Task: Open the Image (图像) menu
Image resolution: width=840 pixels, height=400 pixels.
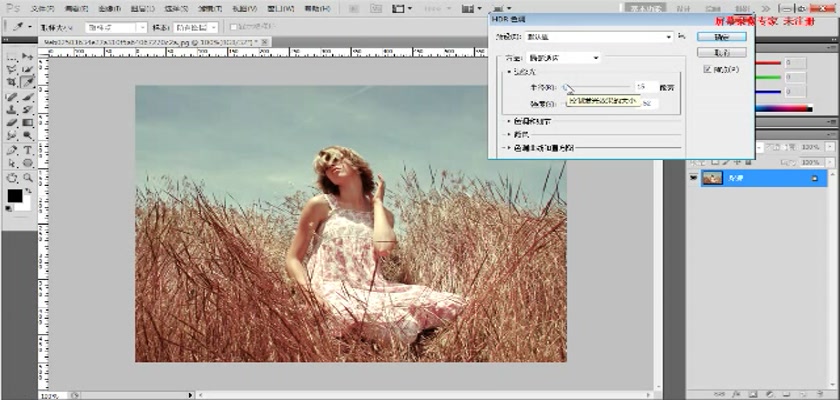Action: (109, 9)
